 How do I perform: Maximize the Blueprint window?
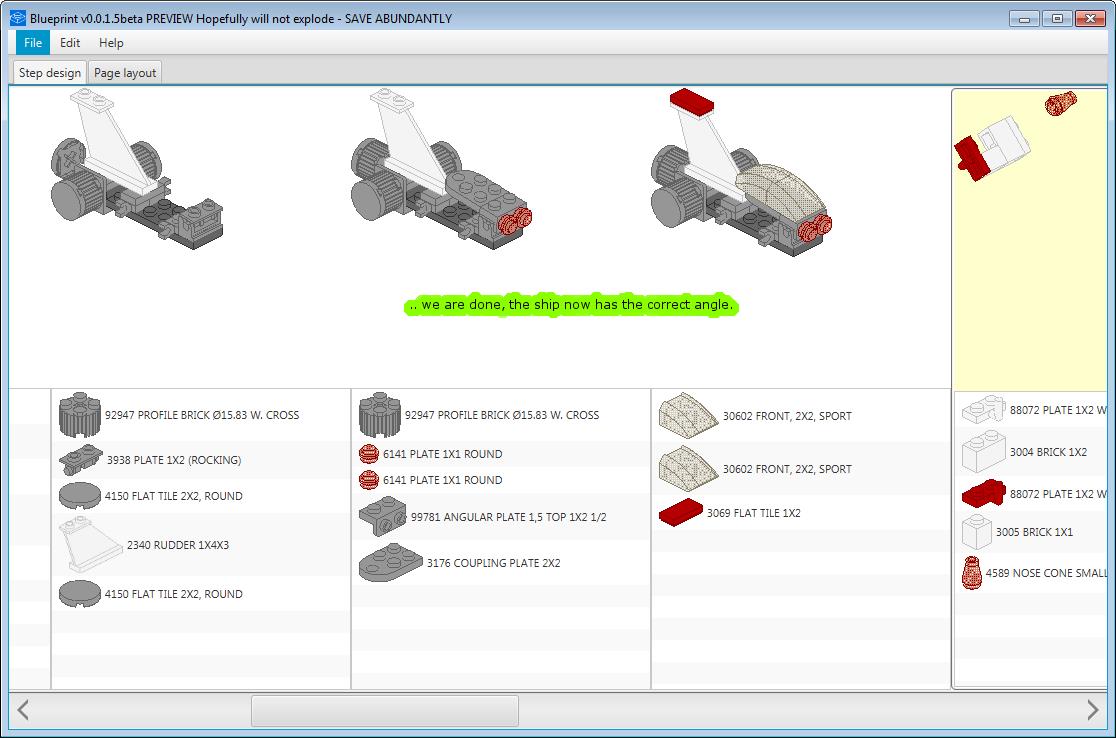coord(1058,19)
